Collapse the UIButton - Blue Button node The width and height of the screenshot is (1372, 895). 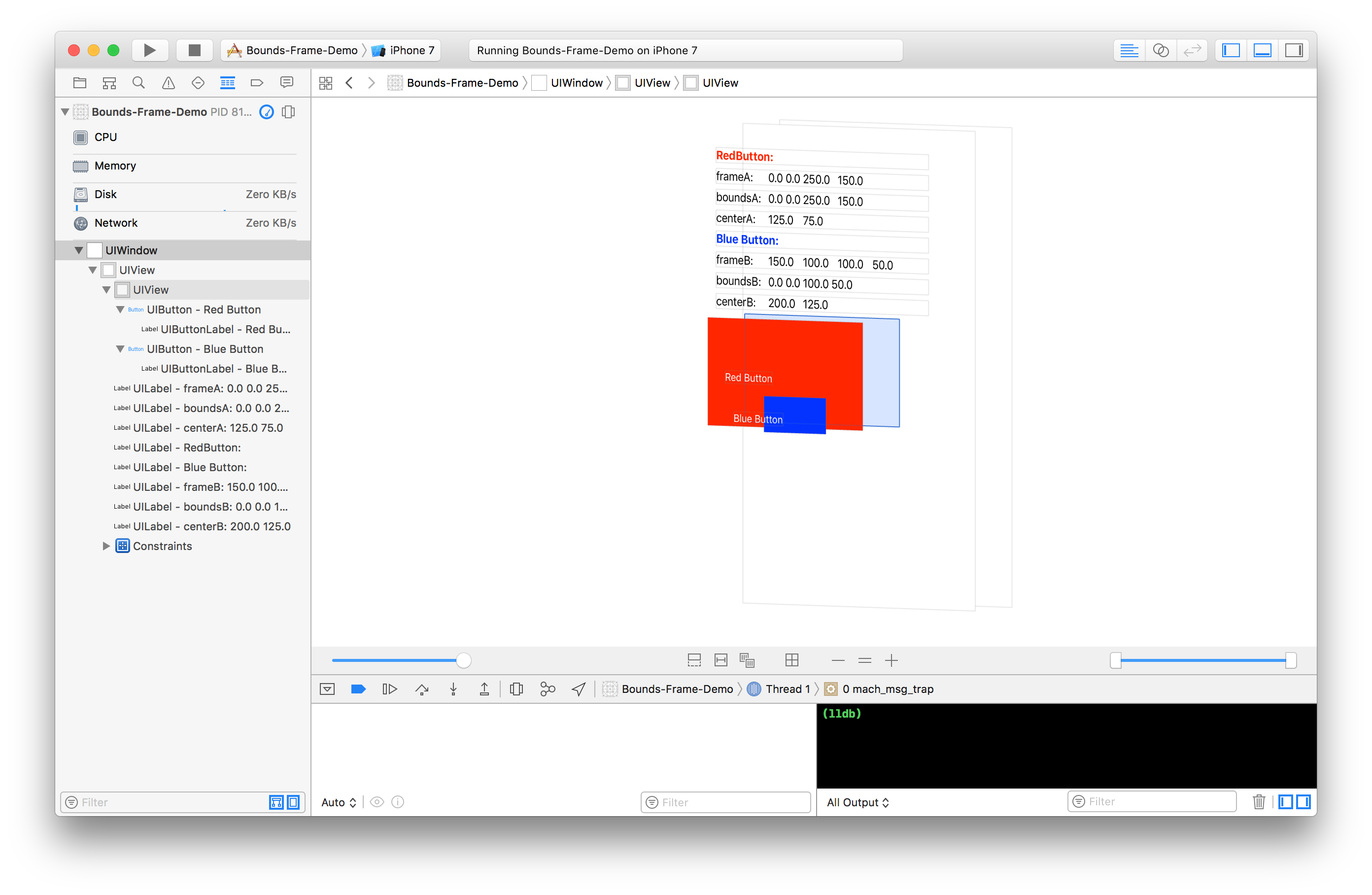[x=120, y=349]
